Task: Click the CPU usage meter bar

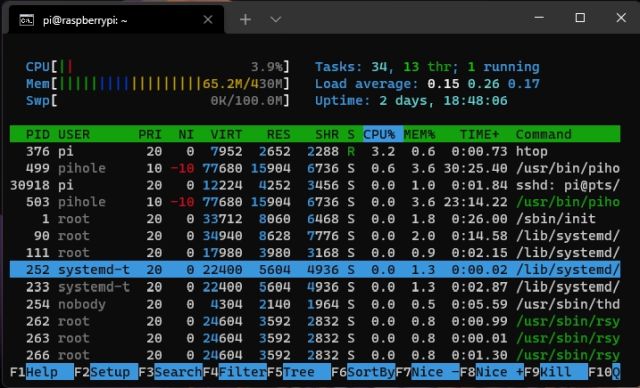Action: 158,67
